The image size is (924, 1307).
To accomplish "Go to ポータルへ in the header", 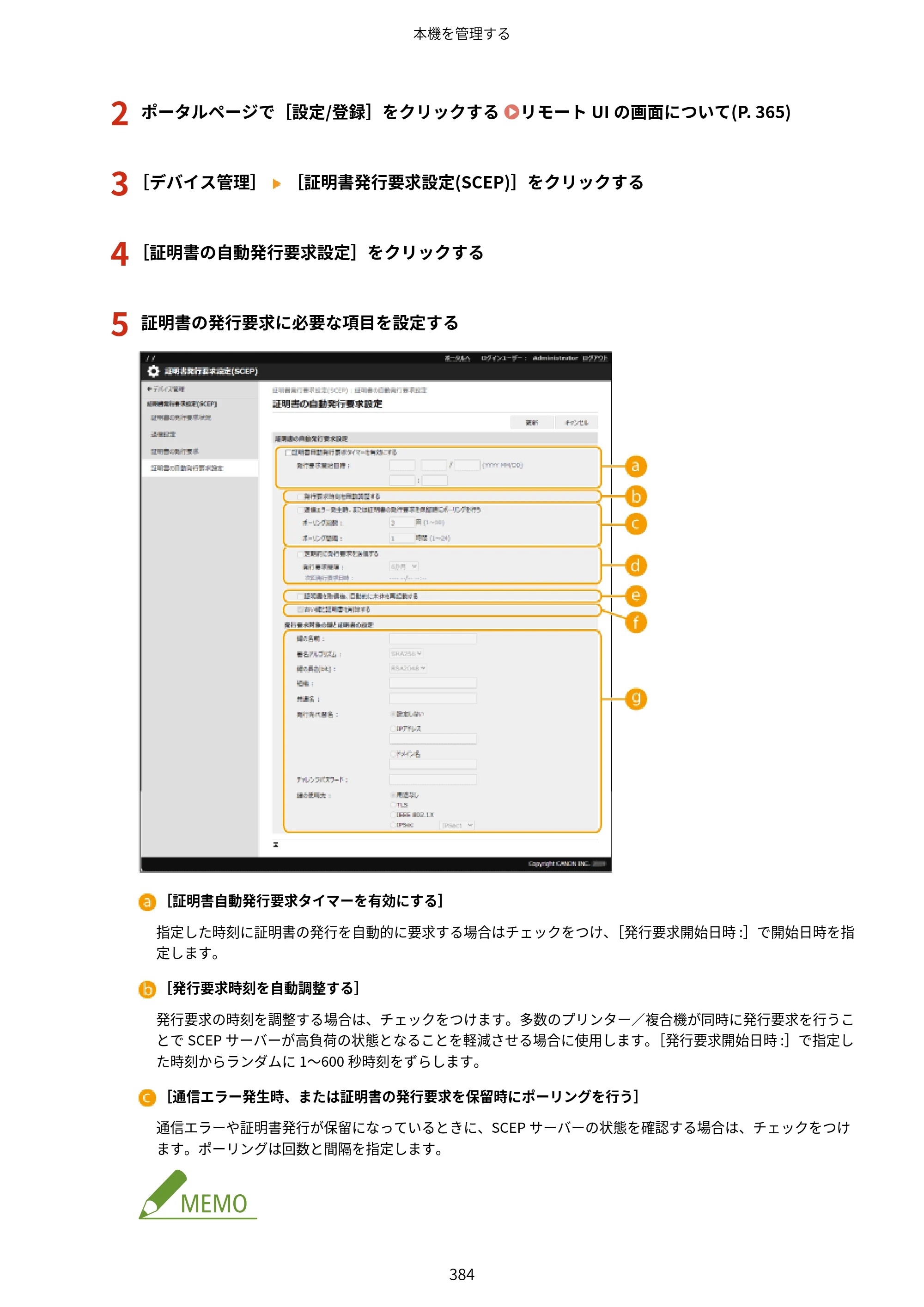I will coord(457,358).
